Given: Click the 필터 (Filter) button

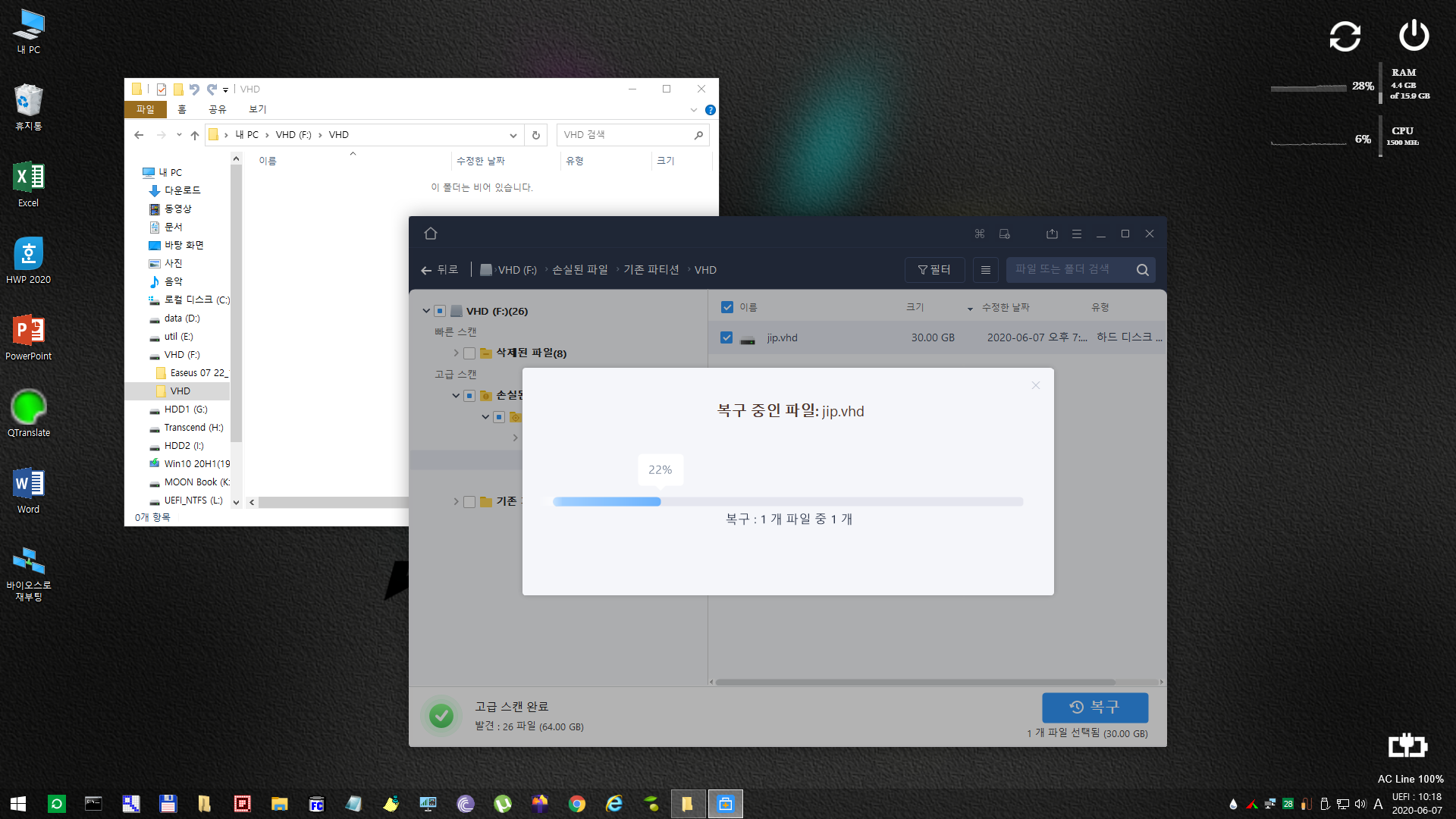Looking at the screenshot, I should point(934,270).
